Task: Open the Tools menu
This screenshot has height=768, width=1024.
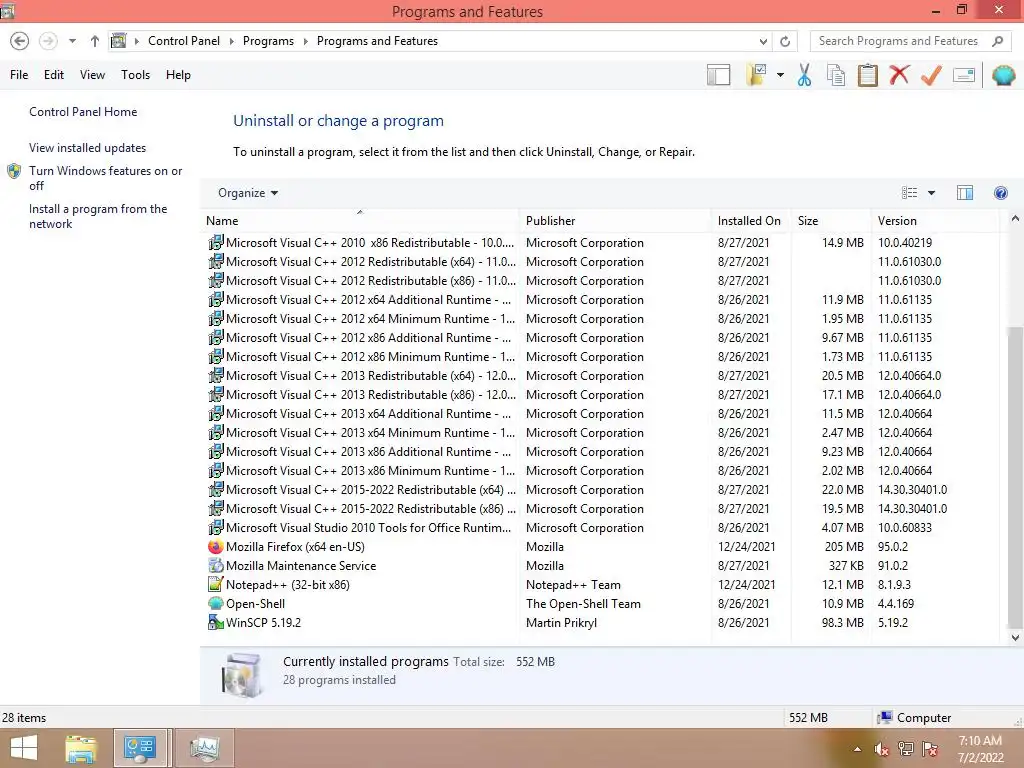Action: point(135,75)
